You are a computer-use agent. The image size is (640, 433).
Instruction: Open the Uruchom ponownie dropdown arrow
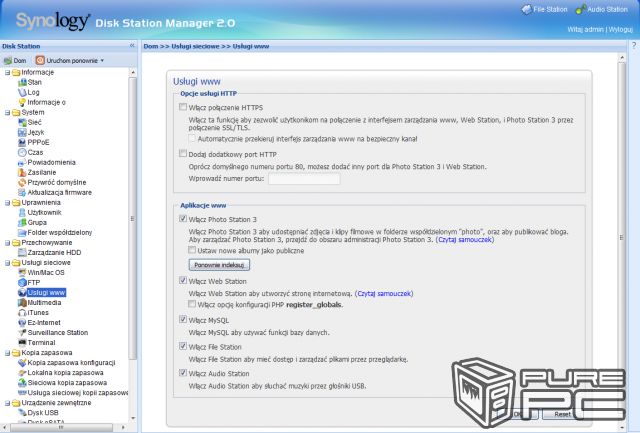pos(102,61)
